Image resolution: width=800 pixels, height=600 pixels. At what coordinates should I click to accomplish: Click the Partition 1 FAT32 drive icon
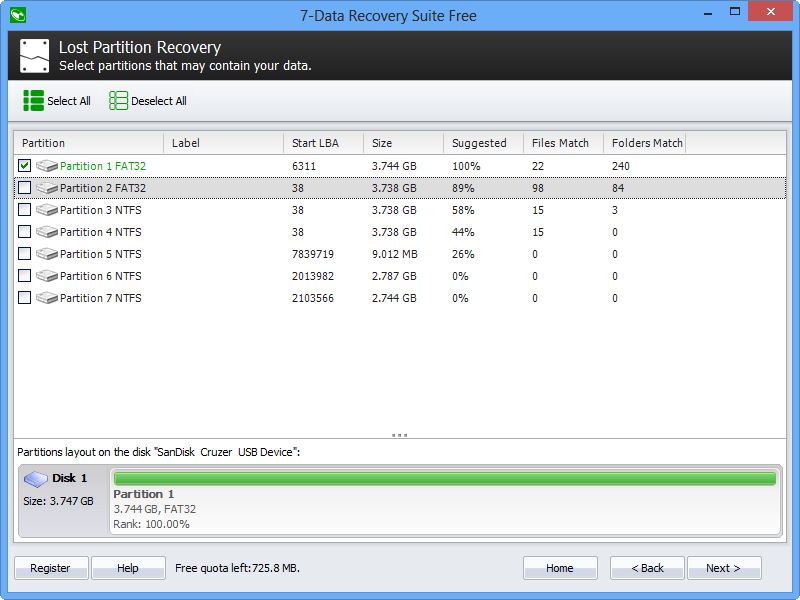click(47, 166)
